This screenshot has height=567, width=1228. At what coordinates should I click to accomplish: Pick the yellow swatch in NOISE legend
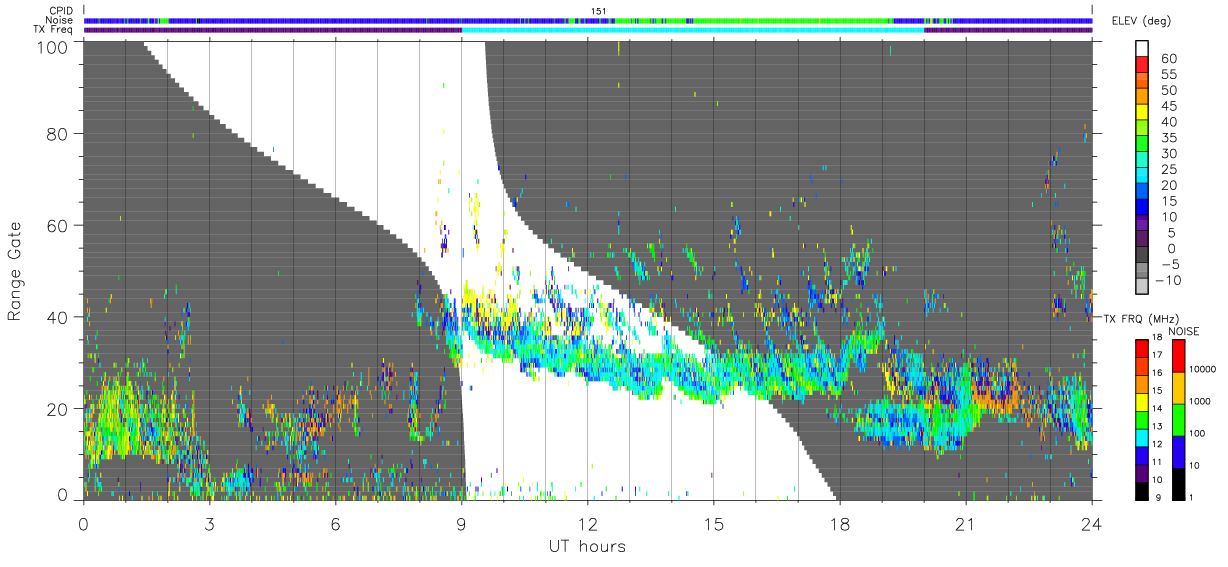1177,387
